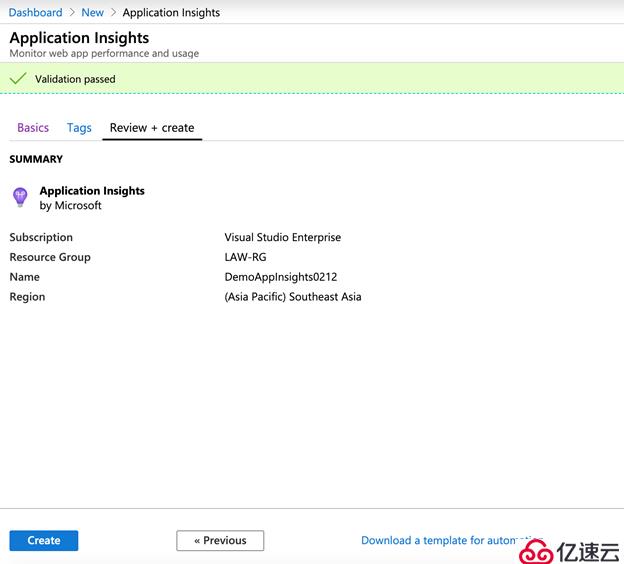Go back with the Previous button
This screenshot has width=624, height=564.
click(220, 540)
